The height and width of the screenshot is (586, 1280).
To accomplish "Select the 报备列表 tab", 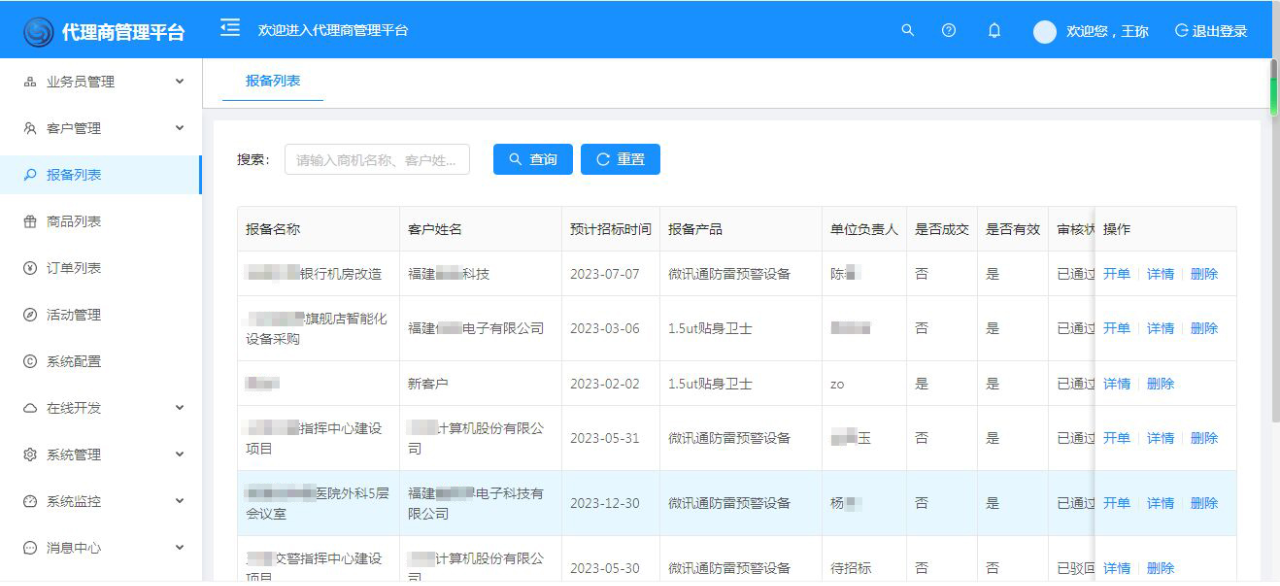I will coord(273,81).
